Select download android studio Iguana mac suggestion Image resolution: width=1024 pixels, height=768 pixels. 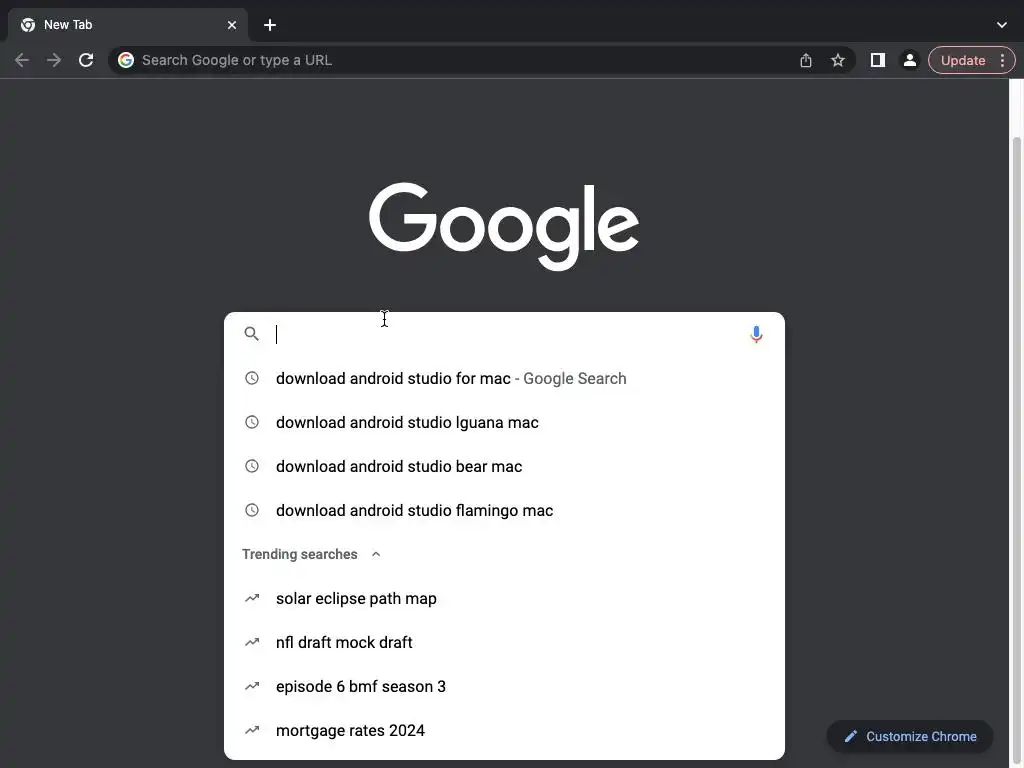pyautogui.click(x=504, y=423)
